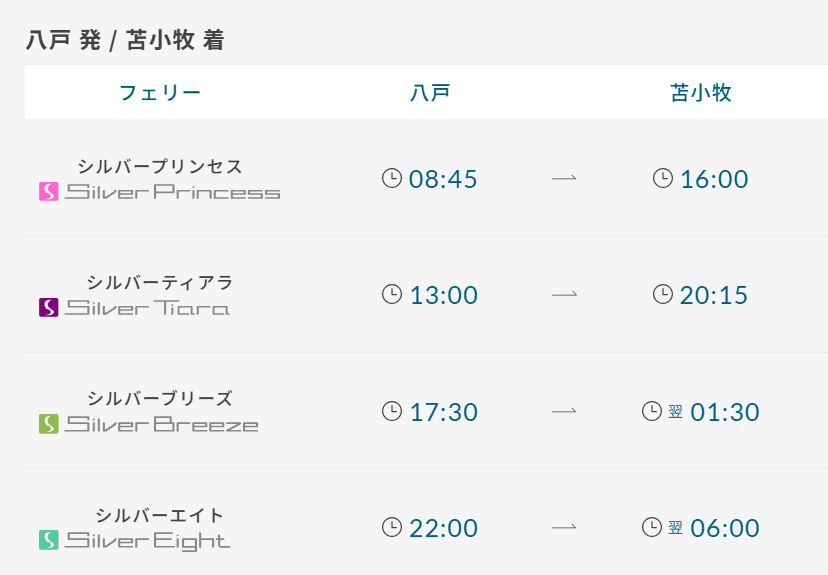
Task: Click the 20:15 arrival time
Action: pos(714,295)
